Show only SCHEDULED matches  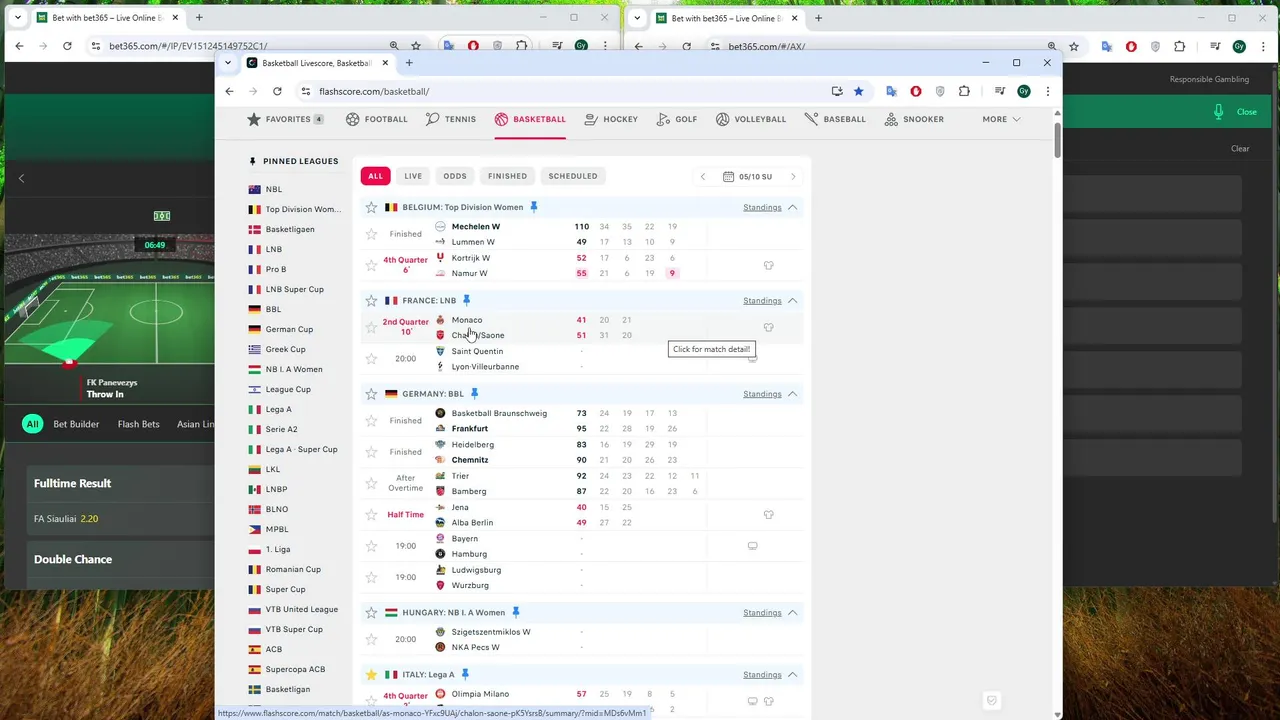[x=573, y=176]
